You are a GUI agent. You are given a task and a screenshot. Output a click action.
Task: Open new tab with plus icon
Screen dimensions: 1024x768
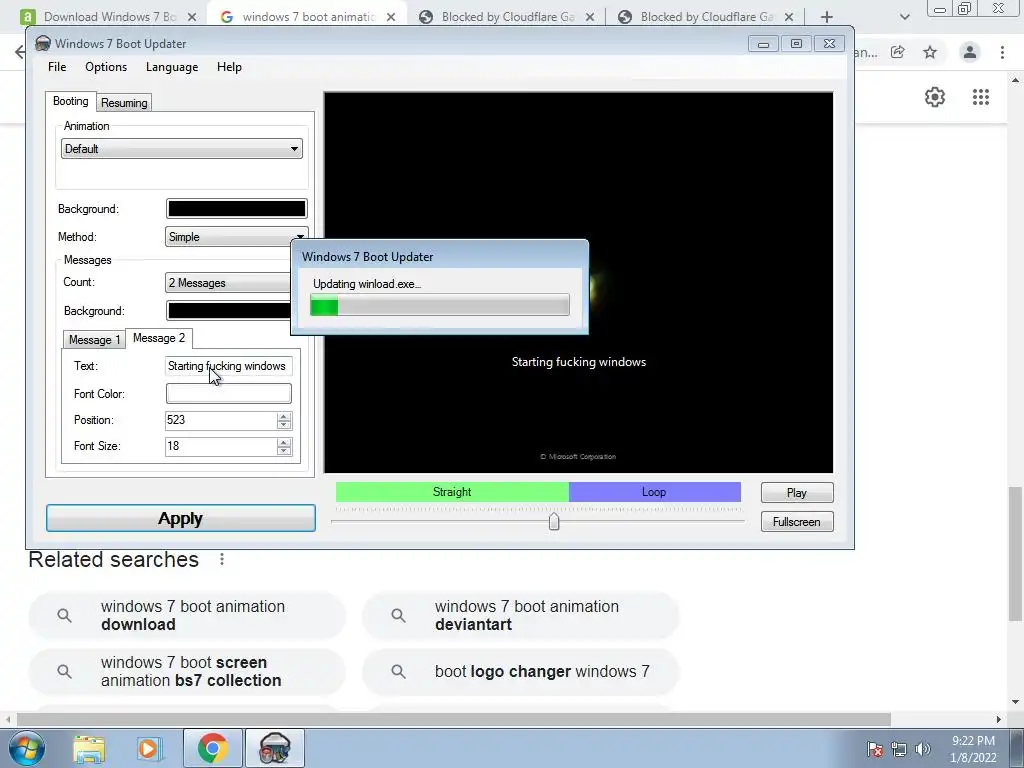(x=826, y=17)
